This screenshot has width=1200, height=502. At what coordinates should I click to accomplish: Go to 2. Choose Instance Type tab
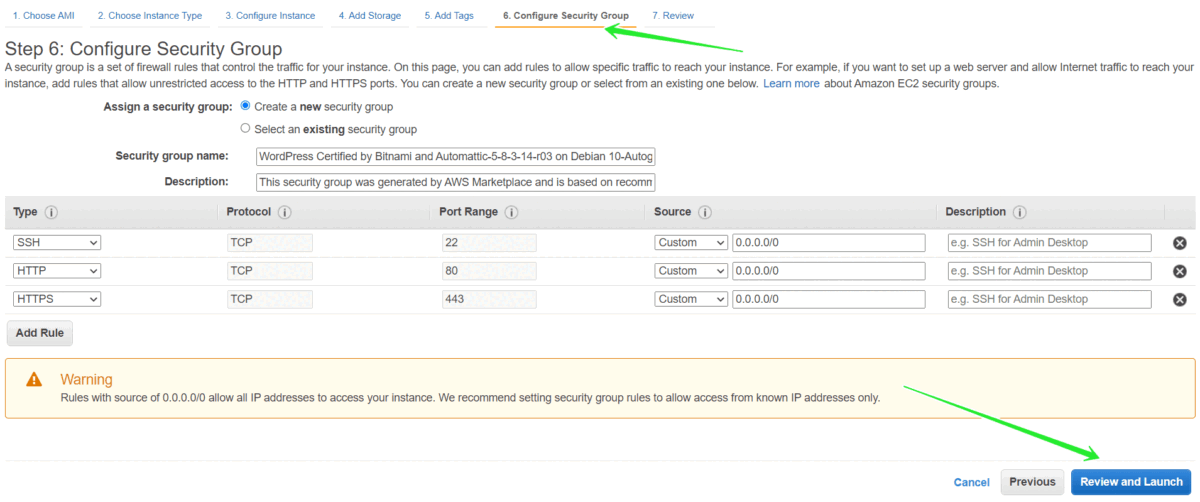[149, 16]
